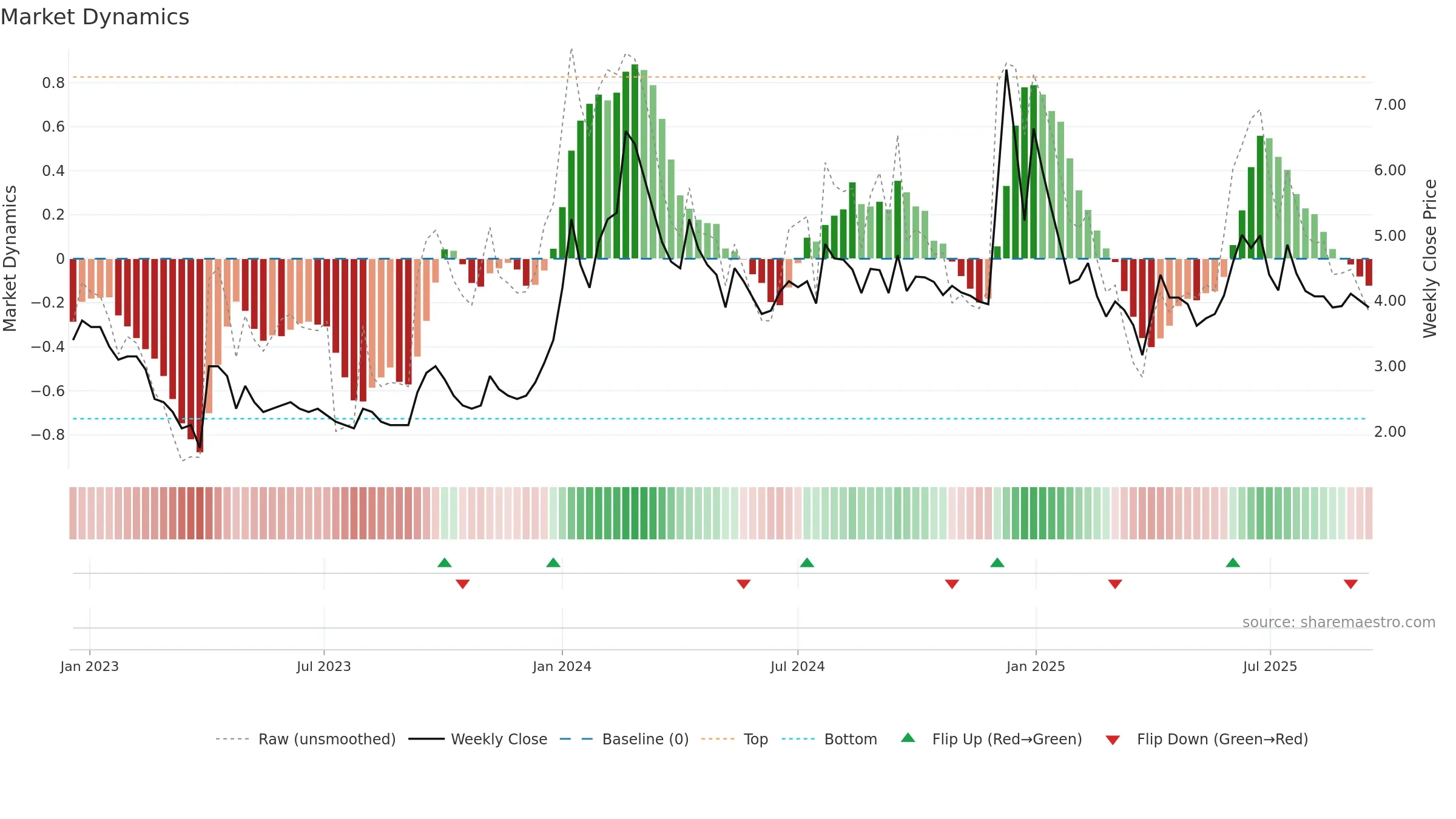This screenshot has height=819, width=1456.
Task: Click the weekly close price spike near Dec 2024
Action: click(x=1006, y=71)
